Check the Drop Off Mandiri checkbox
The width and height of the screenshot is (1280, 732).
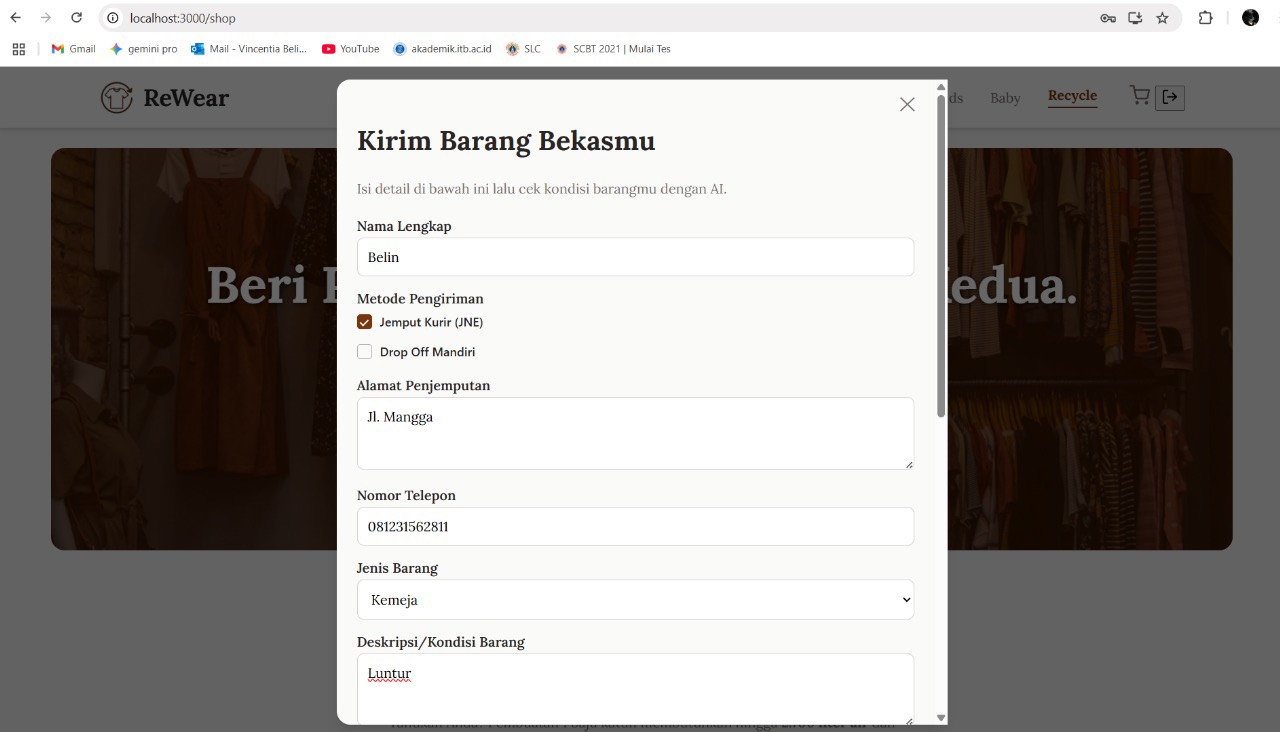(365, 352)
